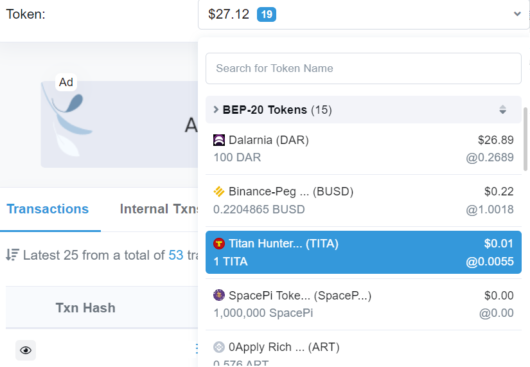Collapse the BEP-20 Tokens (15) section
530x367 pixels.
(363, 110)
